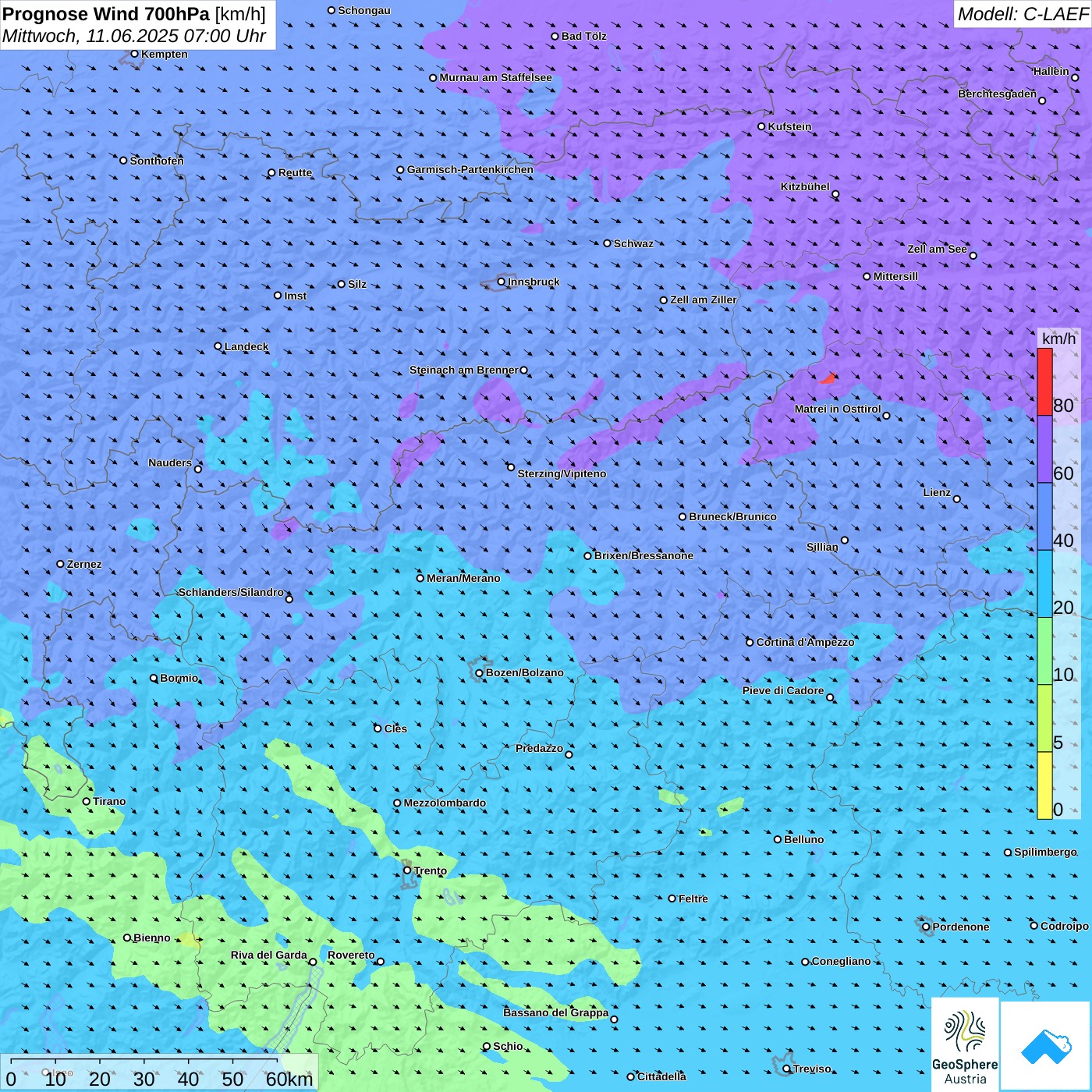Click the Schlanders/Silandro label
Image resolution: width=1092 pixels, height=1092 pixels.
pyautogui.click(x=231, y=592)
